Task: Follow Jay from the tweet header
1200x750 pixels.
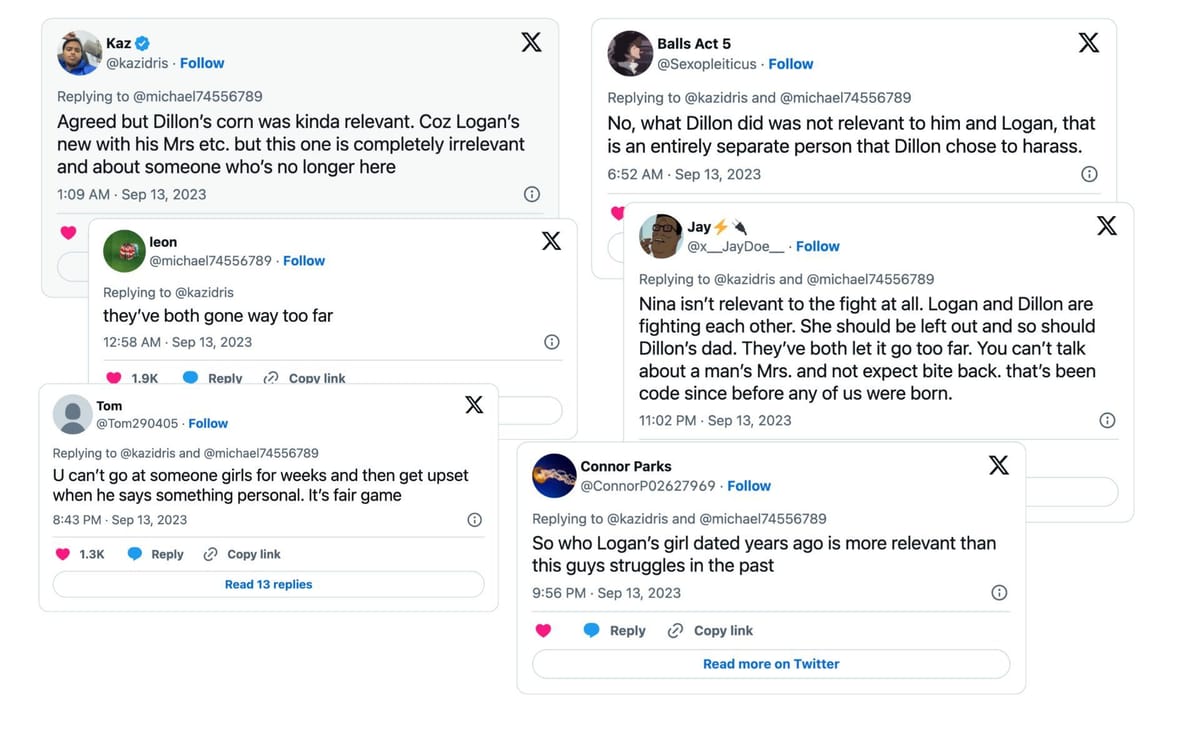Action: click(817, 246)
